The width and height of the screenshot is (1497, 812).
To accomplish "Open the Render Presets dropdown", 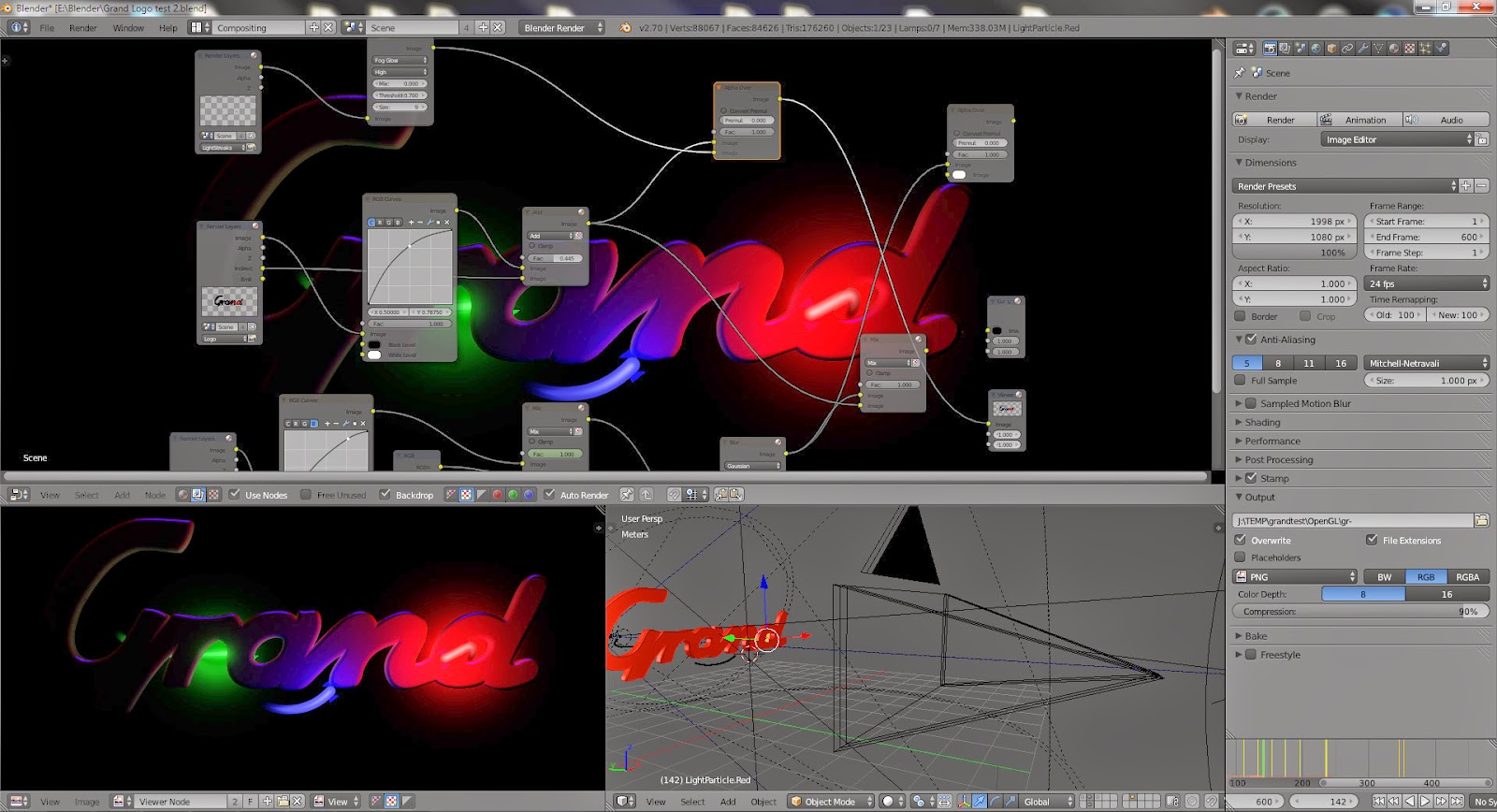I will pyautogui.click(x=1344, y=186).
